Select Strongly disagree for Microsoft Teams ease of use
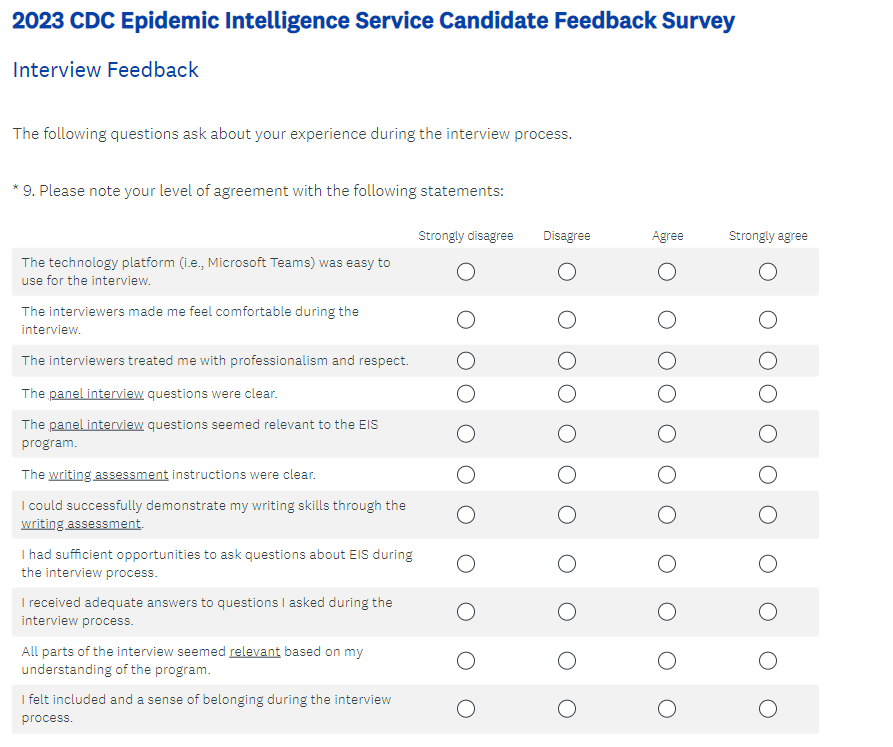893x747 pixels. [x=465, y=272]
